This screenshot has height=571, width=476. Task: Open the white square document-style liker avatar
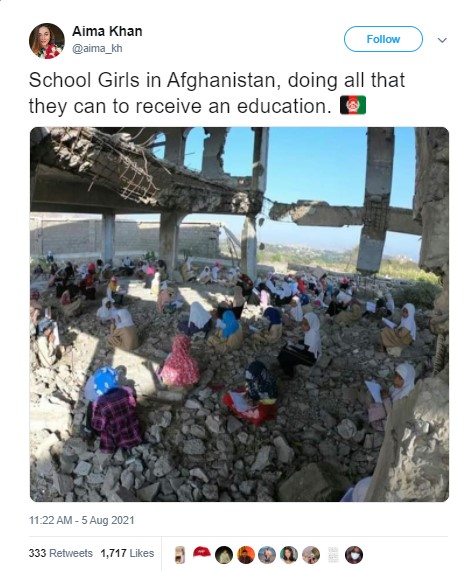(333, 555)
